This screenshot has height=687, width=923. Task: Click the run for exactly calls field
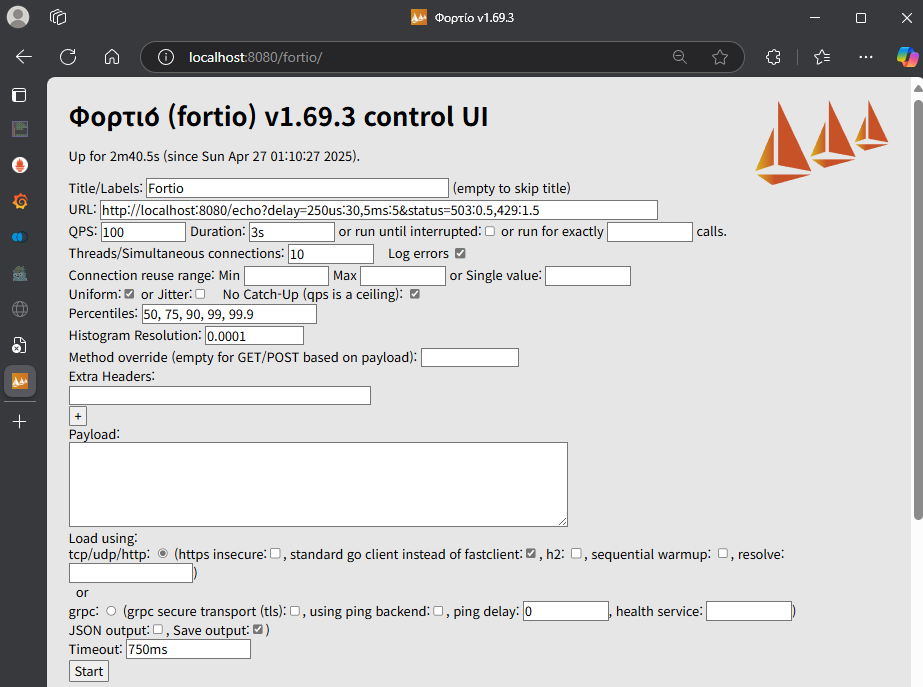pyautogui.click(x=650, y=232)
